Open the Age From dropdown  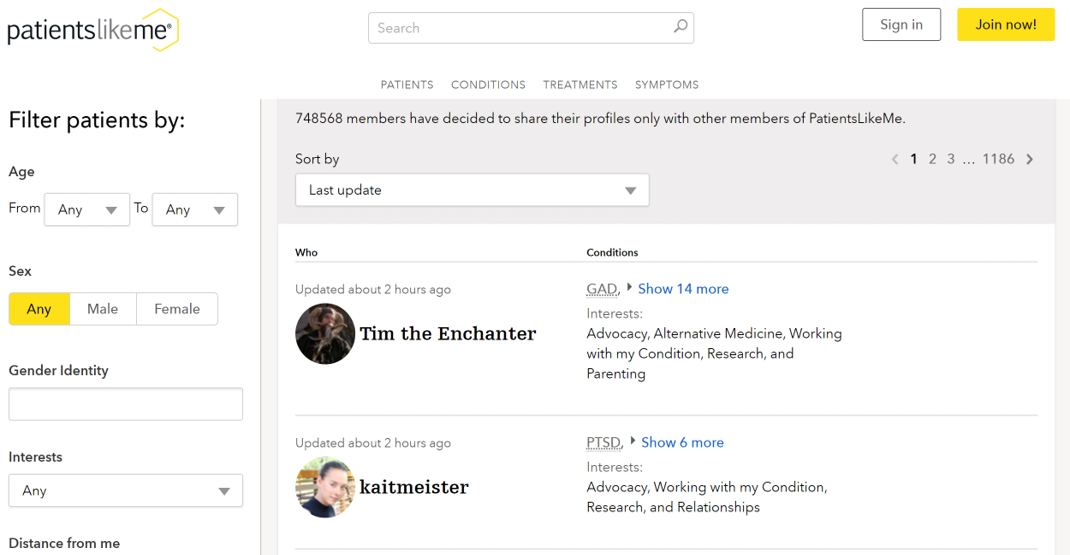click(x=87, y=210)
